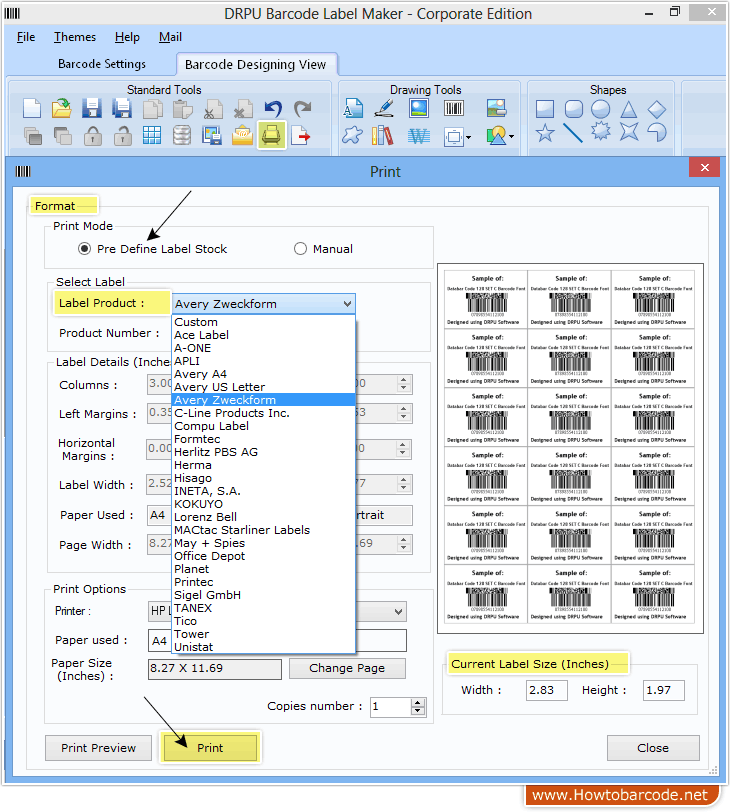Click the Undo arrow icon

[273, 109]
